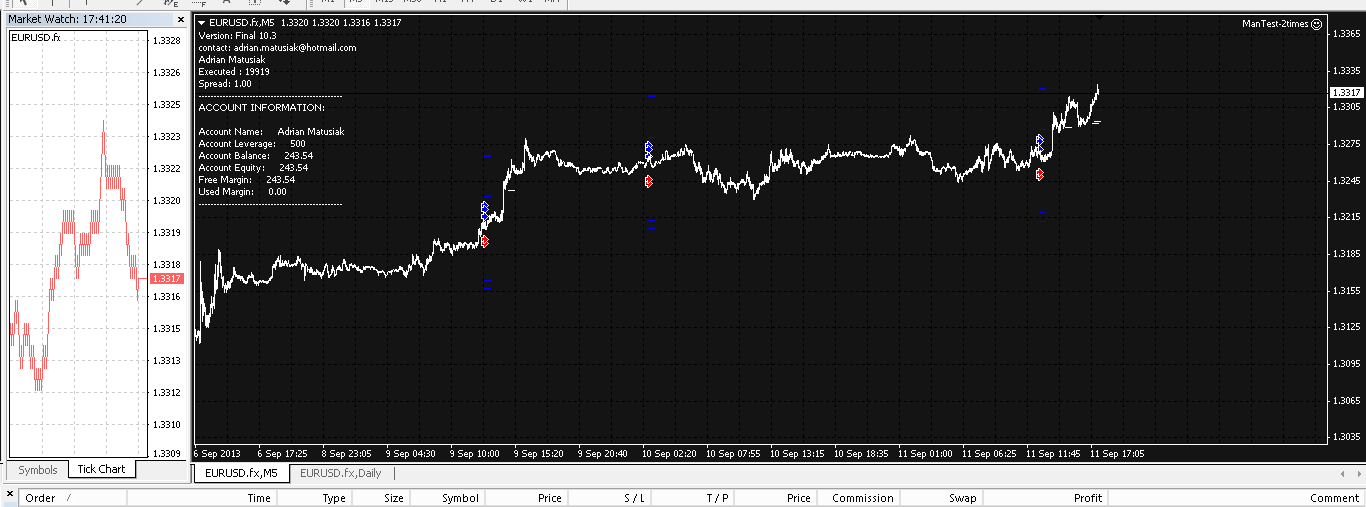Viewport: 1366px width, 507px height.
Task: Click the Spread: 1.00 text
Action: (225, 83)
